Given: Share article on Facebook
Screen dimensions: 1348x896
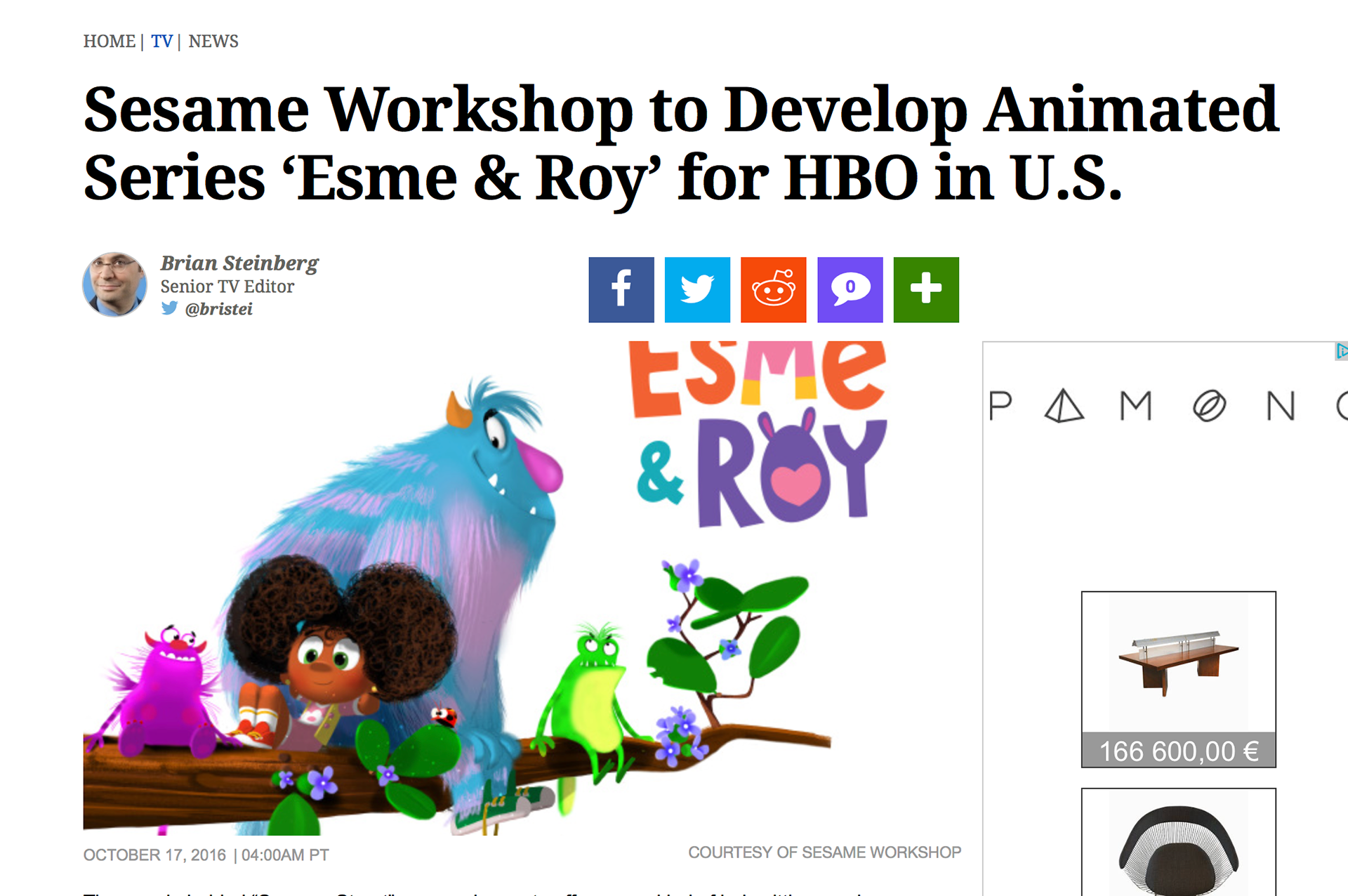Looking at the screenshot, I should pos(621,289).
